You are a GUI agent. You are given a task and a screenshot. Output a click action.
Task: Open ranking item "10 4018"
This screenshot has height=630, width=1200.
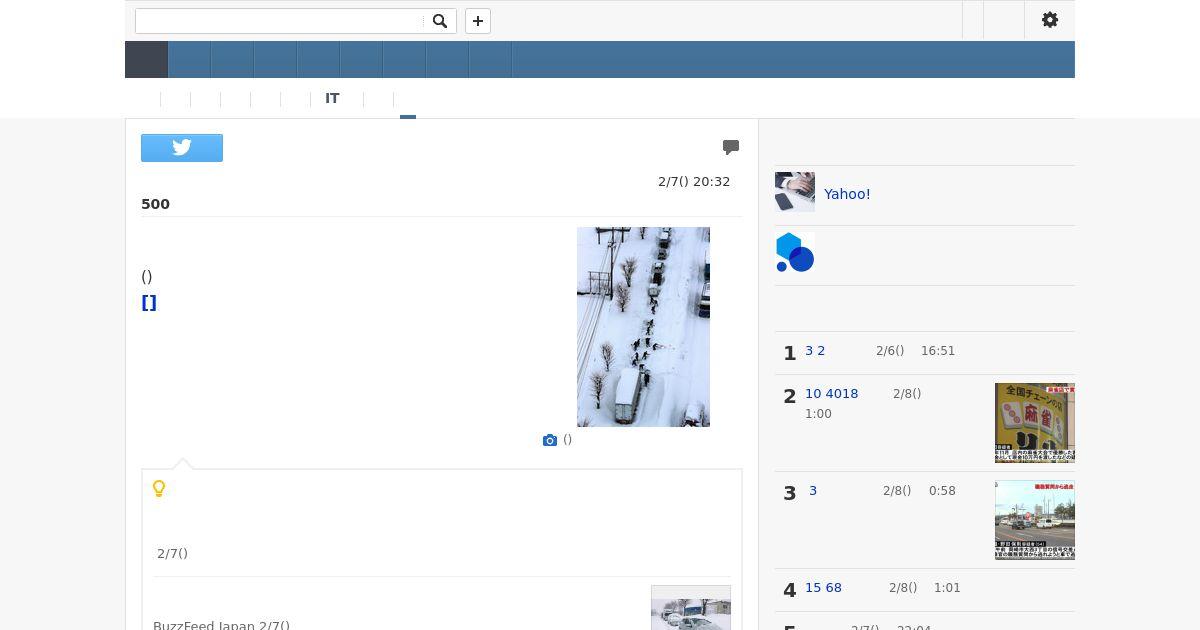[x=832, y=394]
